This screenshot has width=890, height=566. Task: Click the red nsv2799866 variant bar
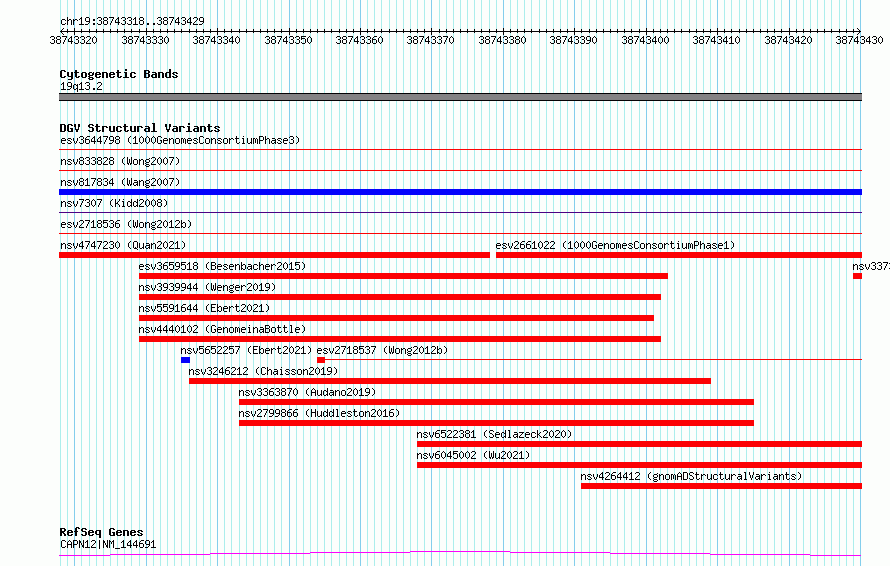[497, 423]
